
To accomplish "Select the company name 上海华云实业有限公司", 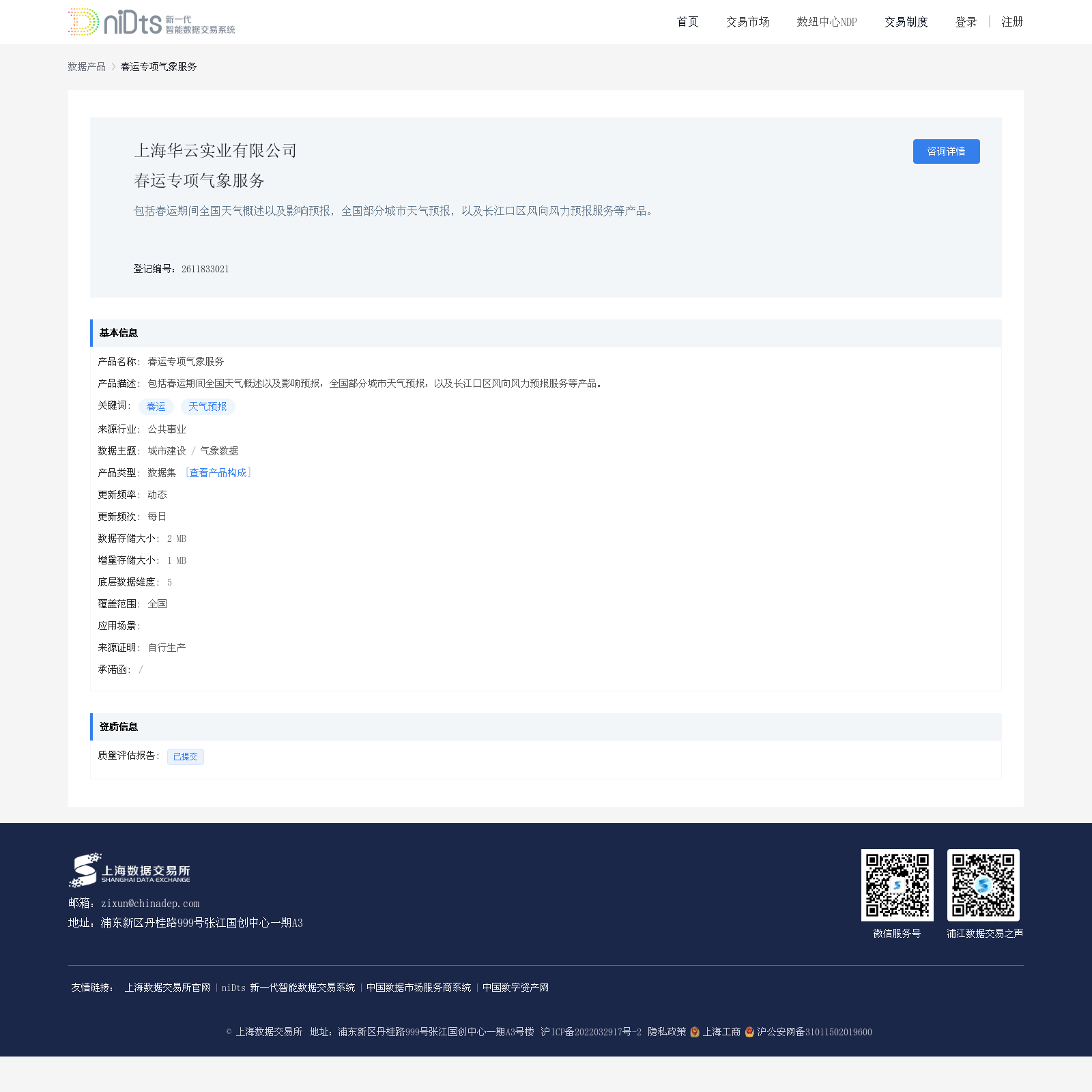I will tap(215, 151).
